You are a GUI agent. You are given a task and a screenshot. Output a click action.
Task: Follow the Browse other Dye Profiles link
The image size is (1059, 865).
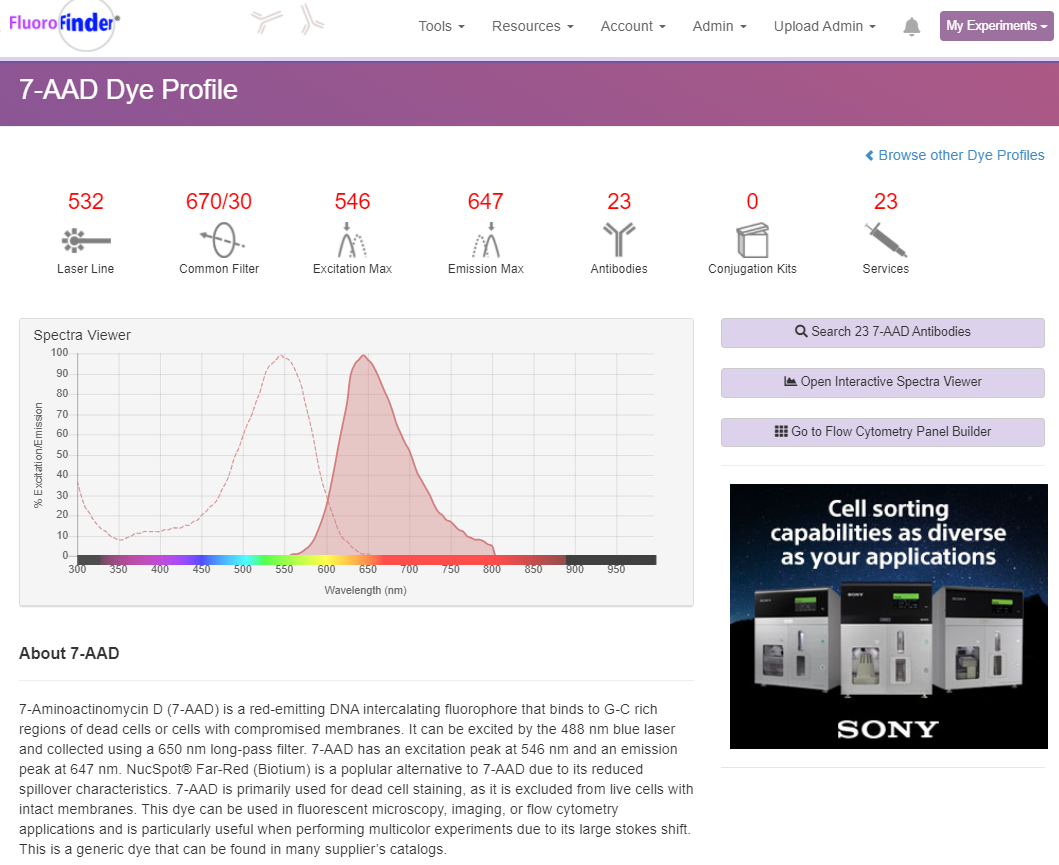(x=955, y=155)
